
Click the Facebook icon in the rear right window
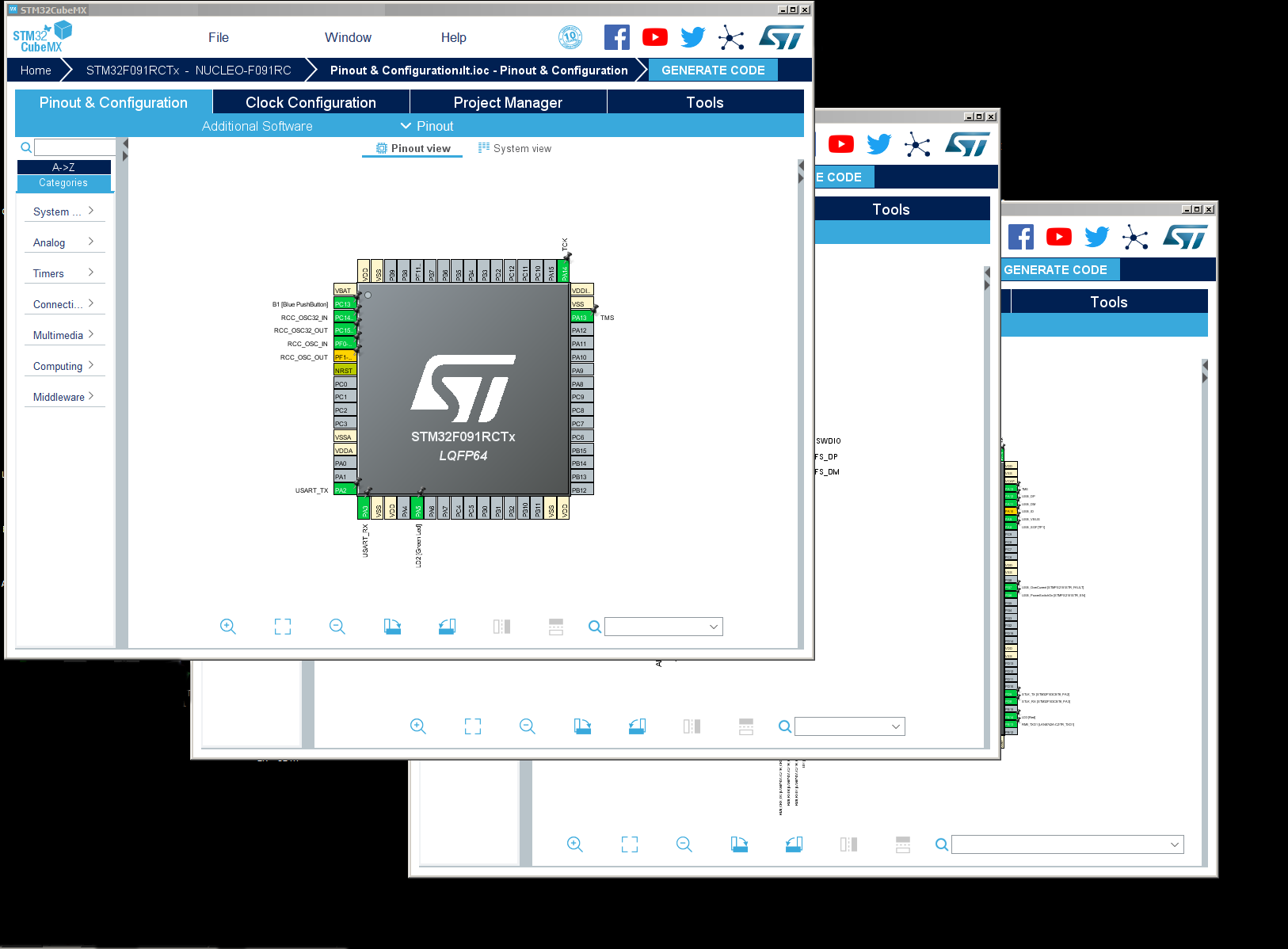(x=1020, y=237)
